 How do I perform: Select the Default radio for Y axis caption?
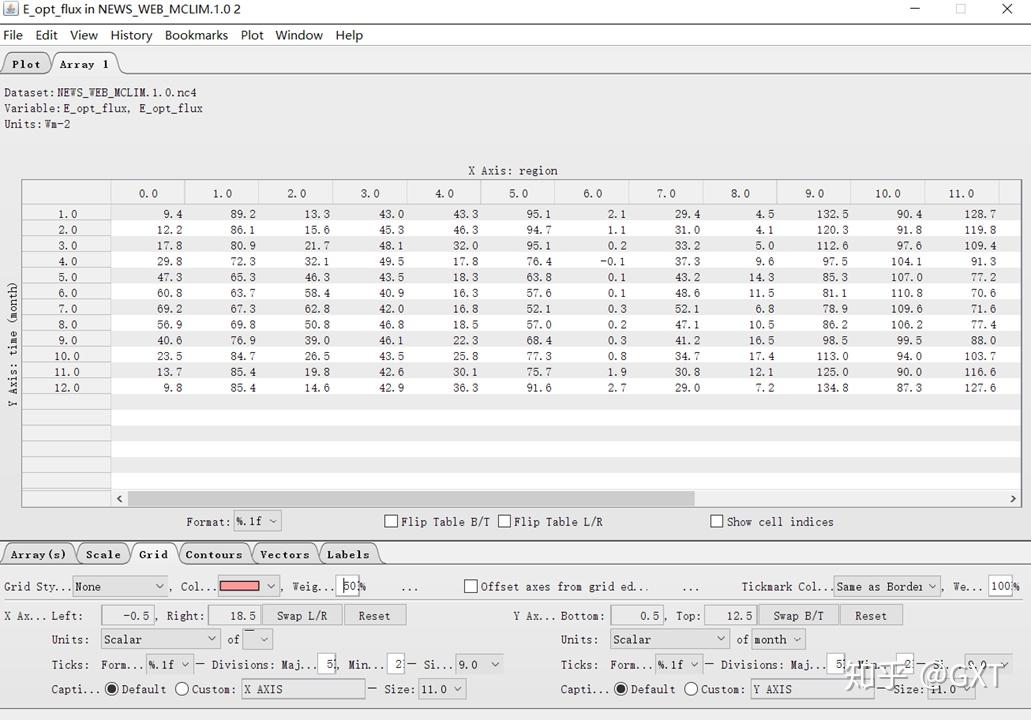[x=621, y=689]
